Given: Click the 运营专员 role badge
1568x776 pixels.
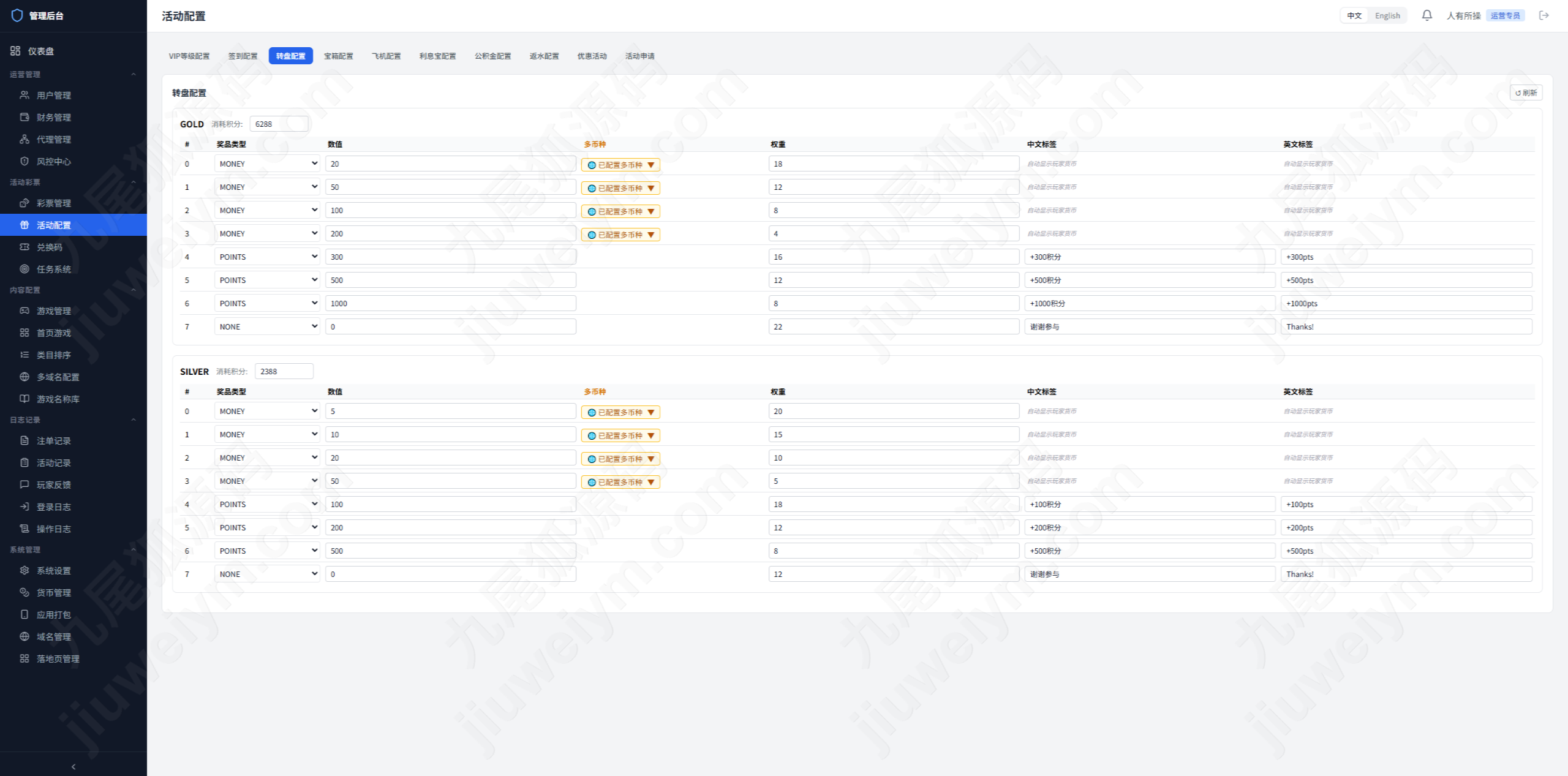Looking at the screenshot, I should pyautogui.click(x=1505, y=15).
